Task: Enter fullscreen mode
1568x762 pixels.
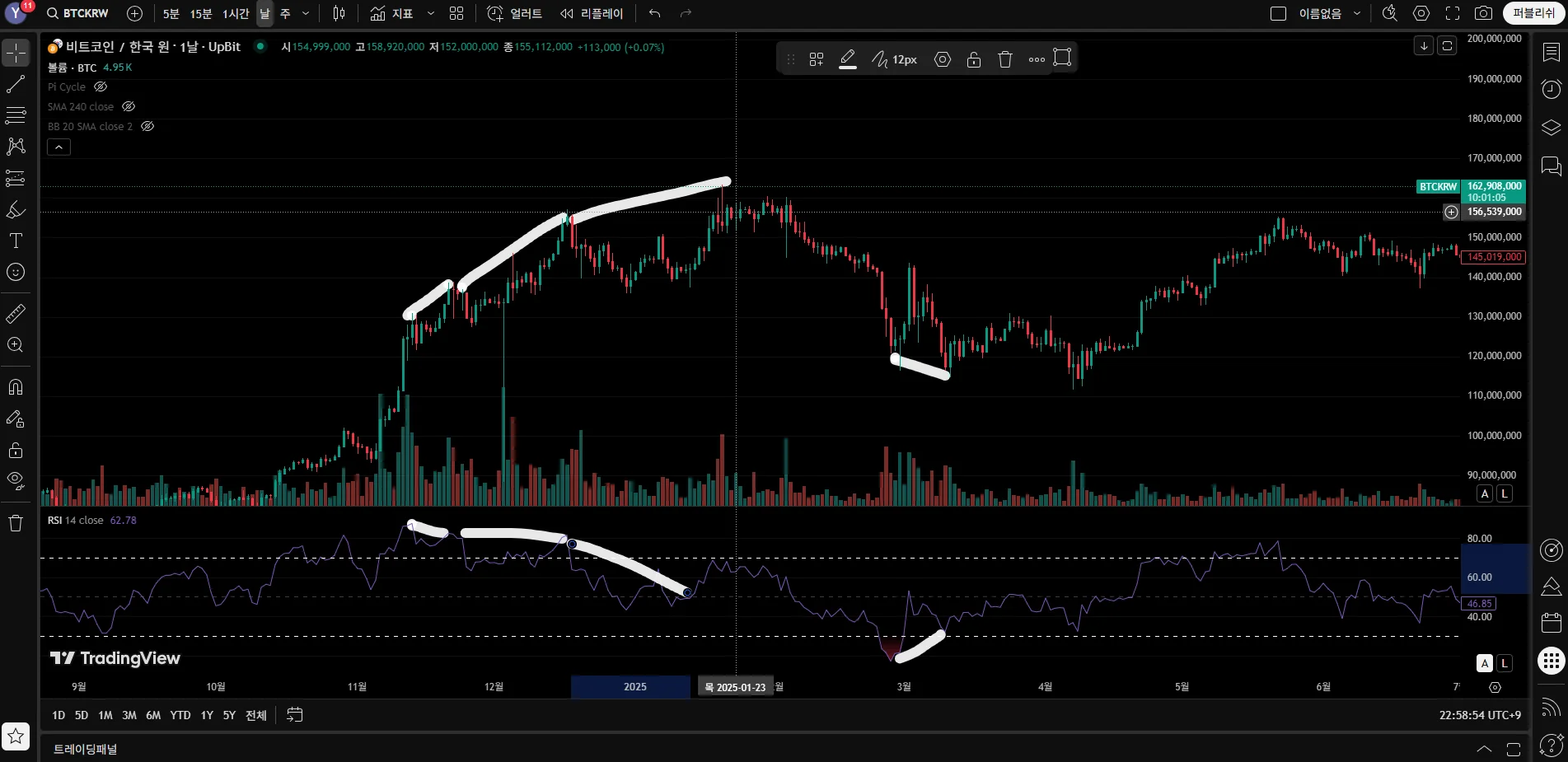Action: point(1453,13)
